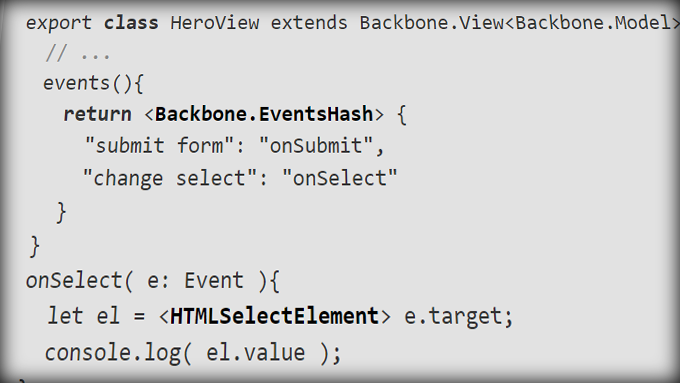The height and width of the screenshot is (383, 680).
Task: Click the "onSelect" string value
Action: 340,178
